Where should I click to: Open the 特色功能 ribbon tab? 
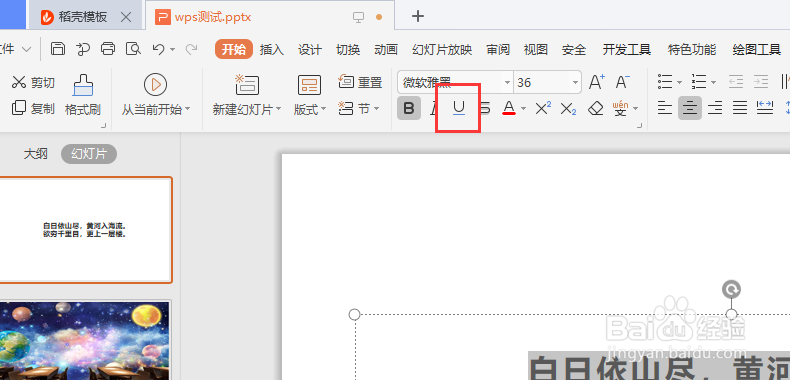[x=692, y=49]
